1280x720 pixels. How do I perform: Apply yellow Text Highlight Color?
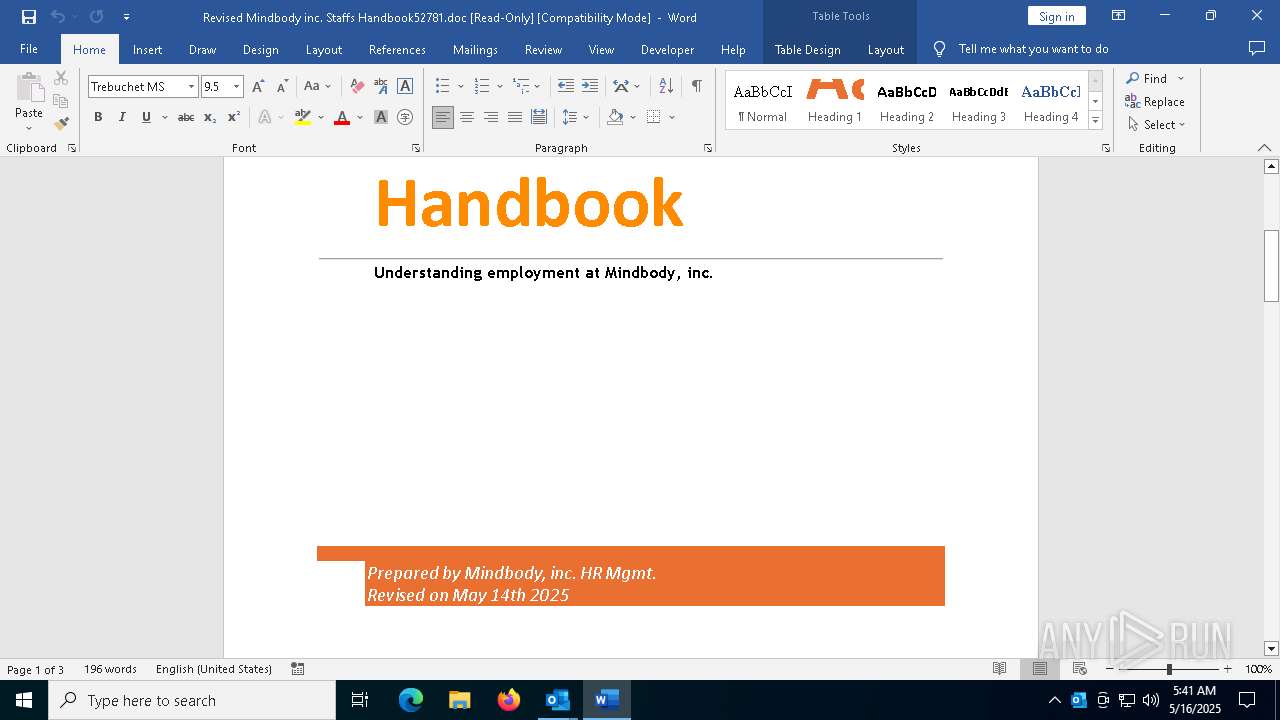point(303,117)
